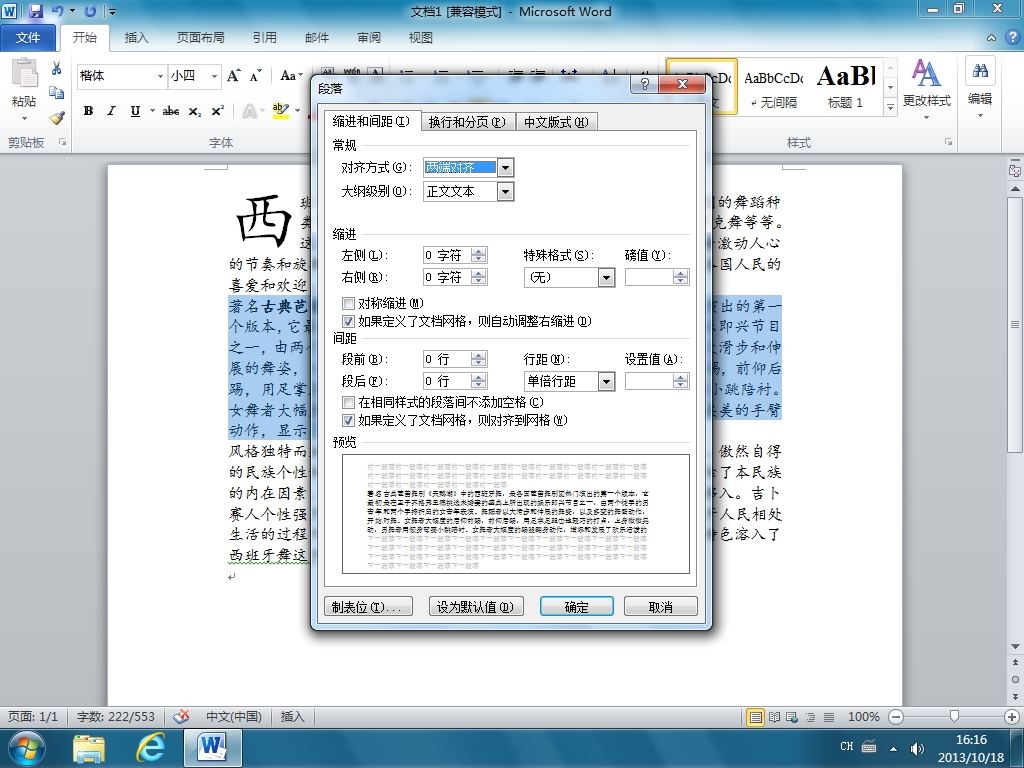Image resolution: width=1024 pixels, height=768 pixels.
Task: Select the 无间隔 No Spacing style
Action: (x=774, y=87)
